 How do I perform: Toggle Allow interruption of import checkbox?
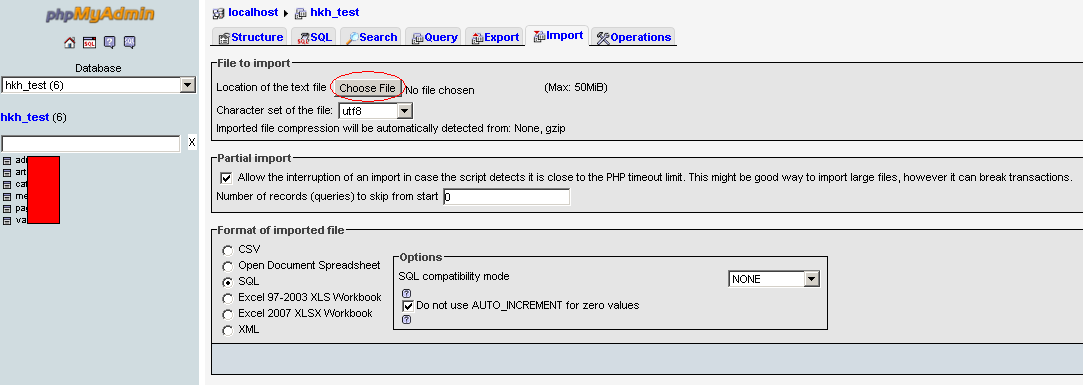[226, 178]
